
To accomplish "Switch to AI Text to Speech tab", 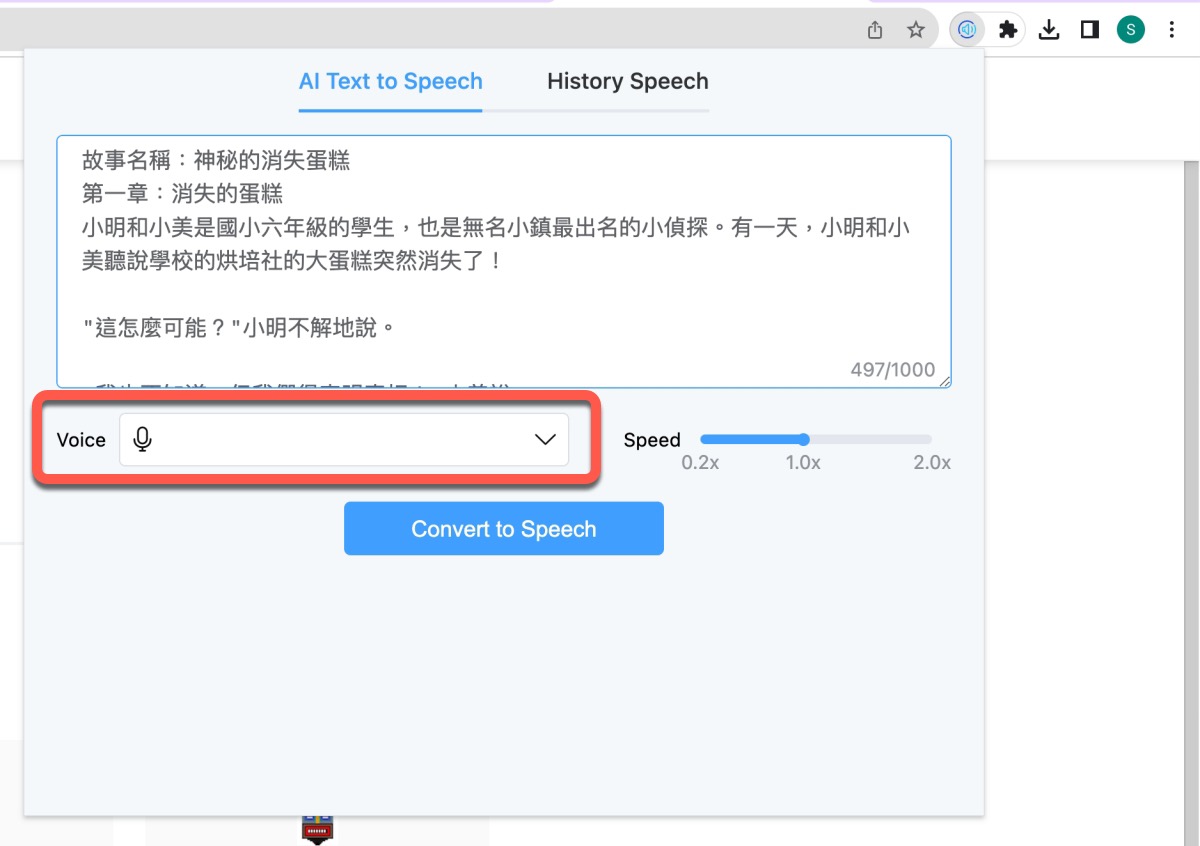I will tap(391, 82).
